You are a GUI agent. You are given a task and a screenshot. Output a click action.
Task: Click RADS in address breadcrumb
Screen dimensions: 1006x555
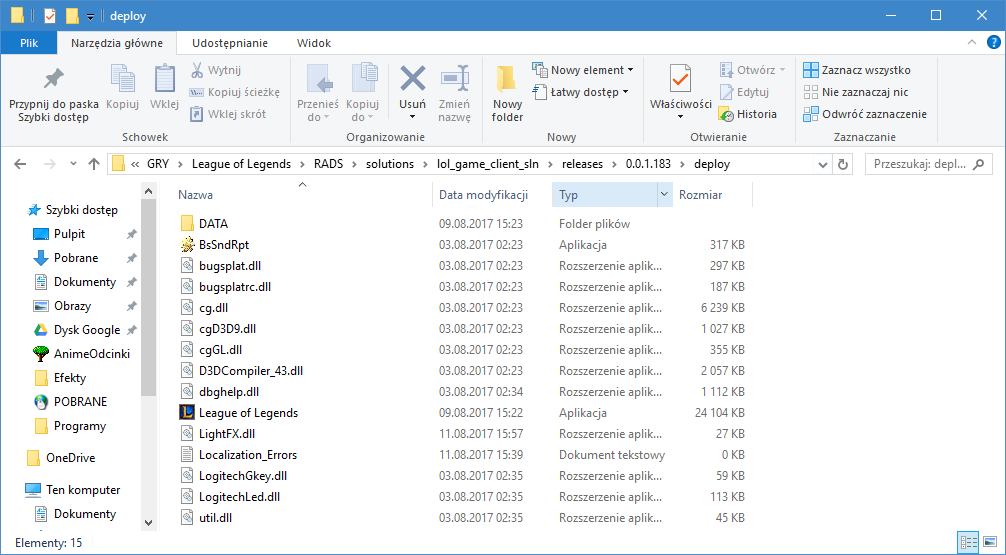328,164
